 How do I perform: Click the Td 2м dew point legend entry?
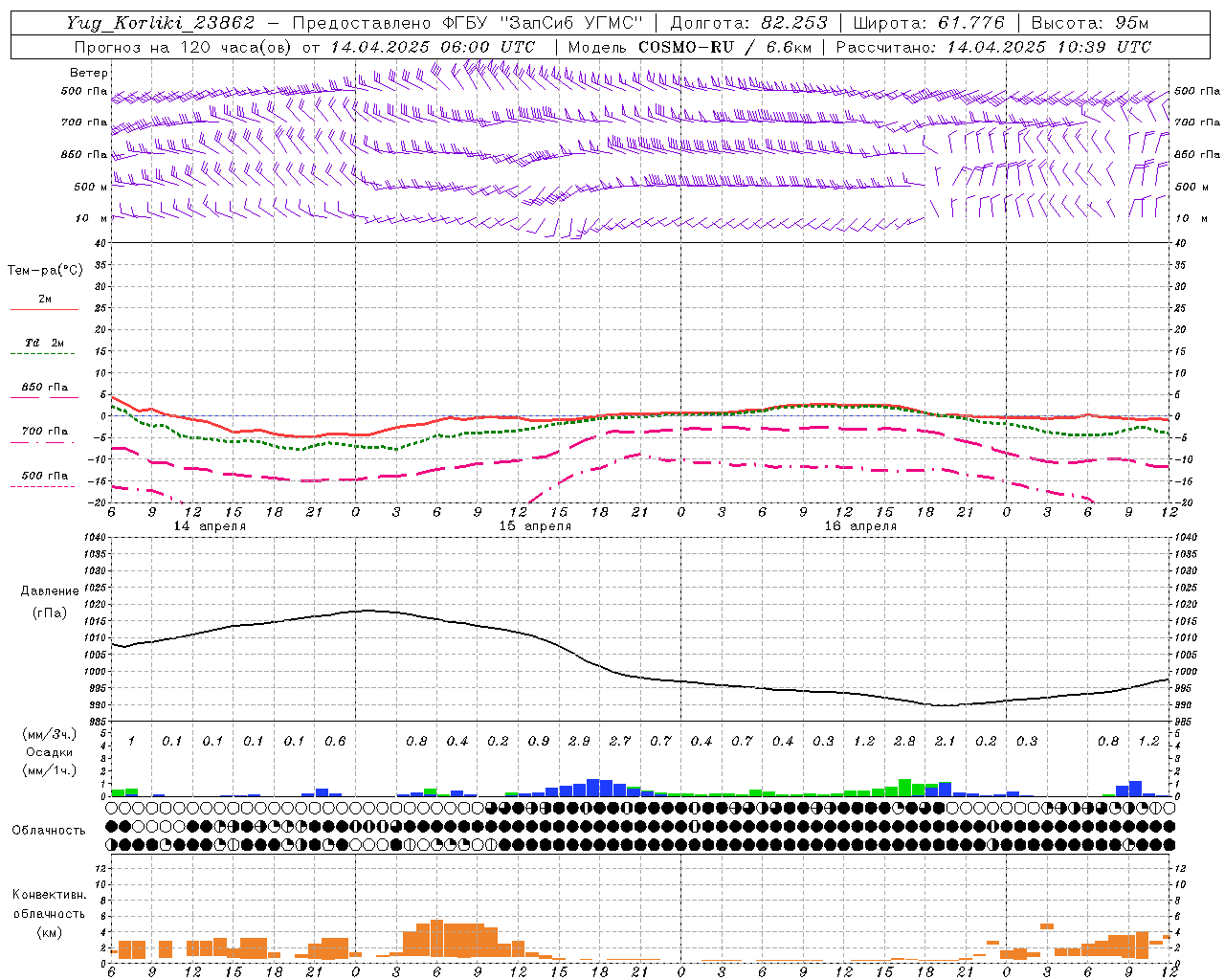(44, 343)
